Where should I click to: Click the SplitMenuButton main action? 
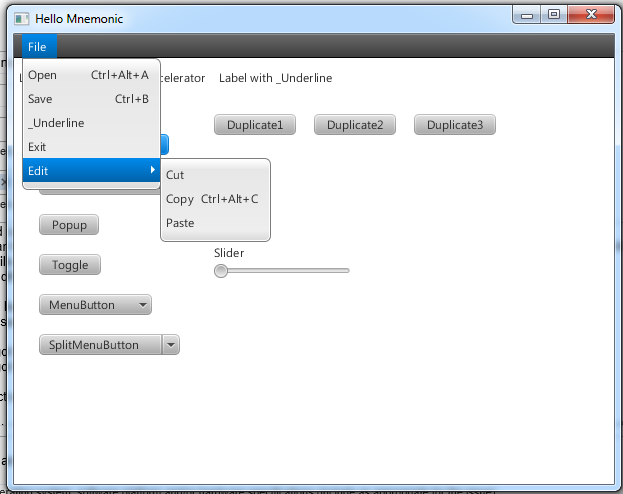tap(100, 345)
